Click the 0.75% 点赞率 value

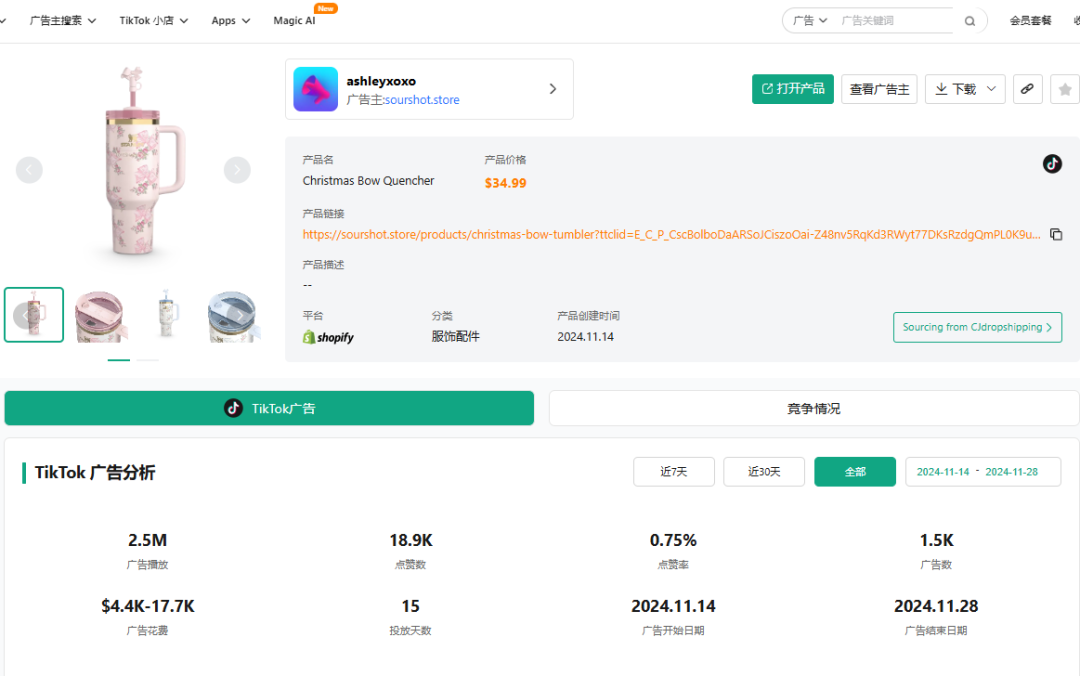[x=673, y=540]
